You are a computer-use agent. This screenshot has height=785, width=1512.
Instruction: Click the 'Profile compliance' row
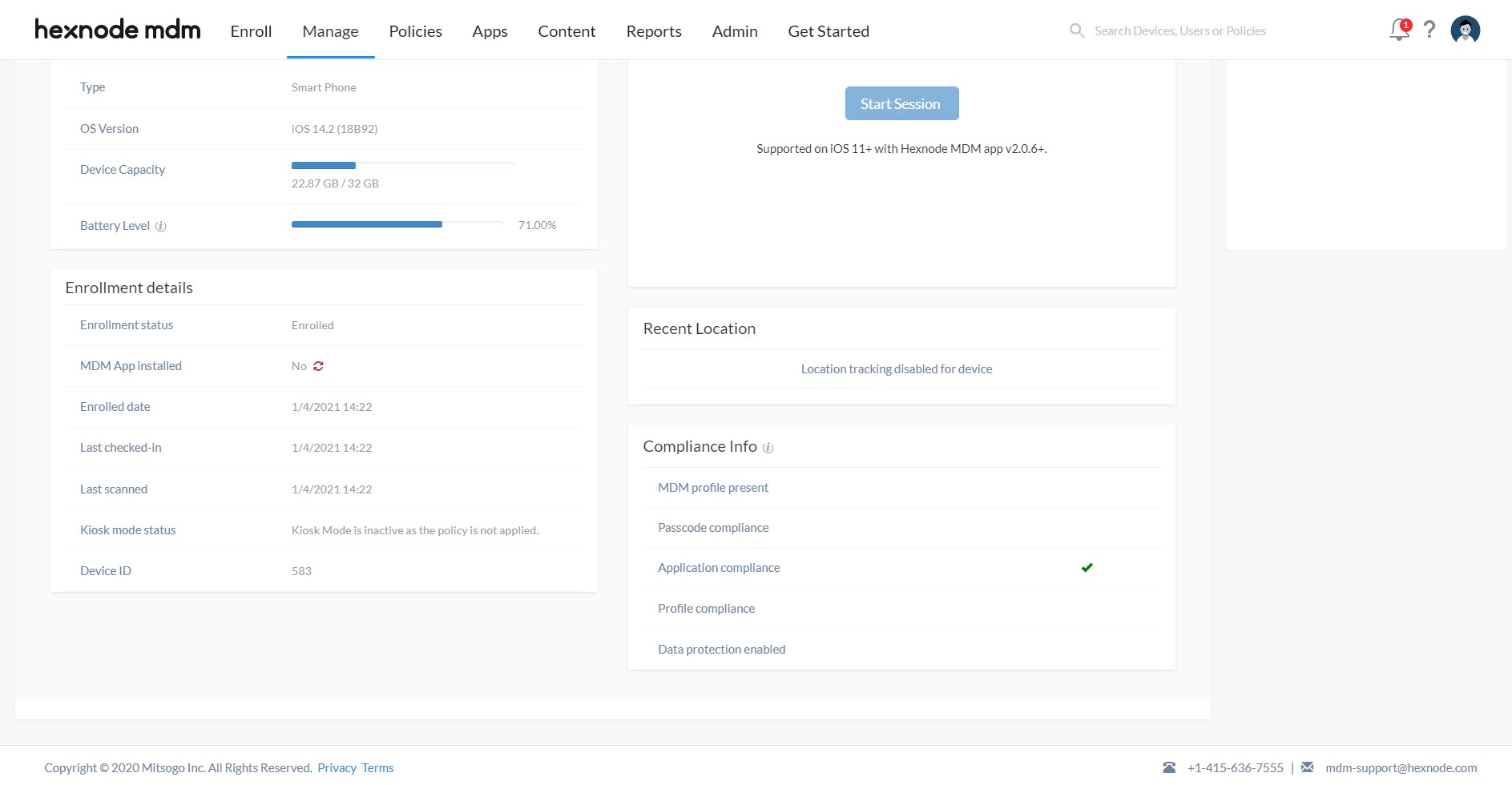point(901,609)
